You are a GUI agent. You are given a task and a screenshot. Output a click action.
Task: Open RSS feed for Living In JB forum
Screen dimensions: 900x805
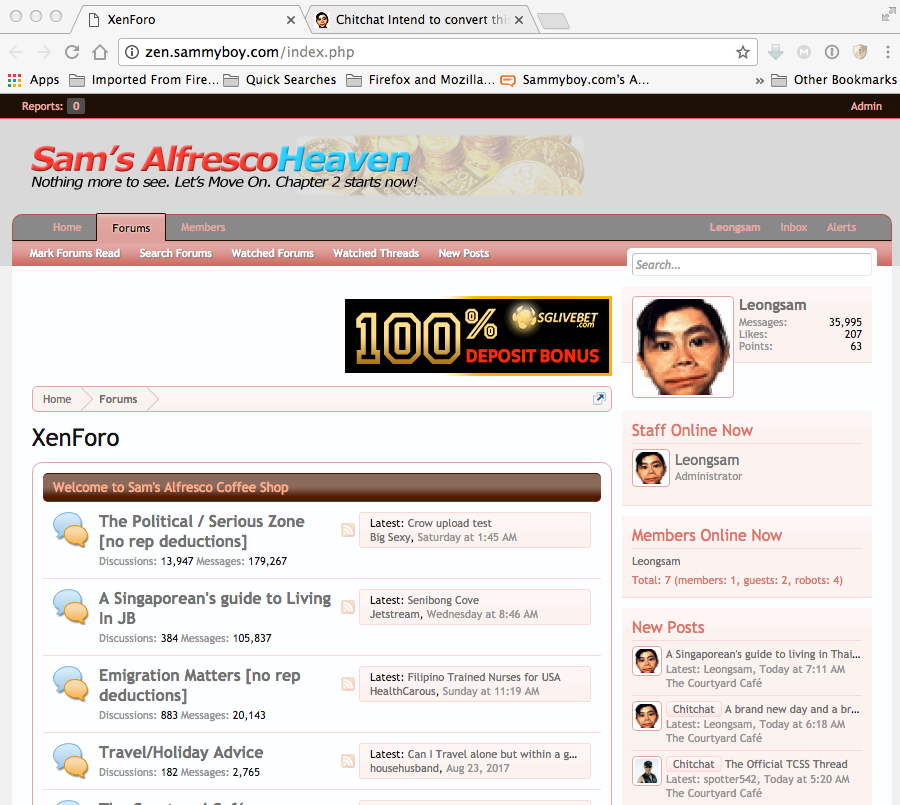click(x=348, y=607)
